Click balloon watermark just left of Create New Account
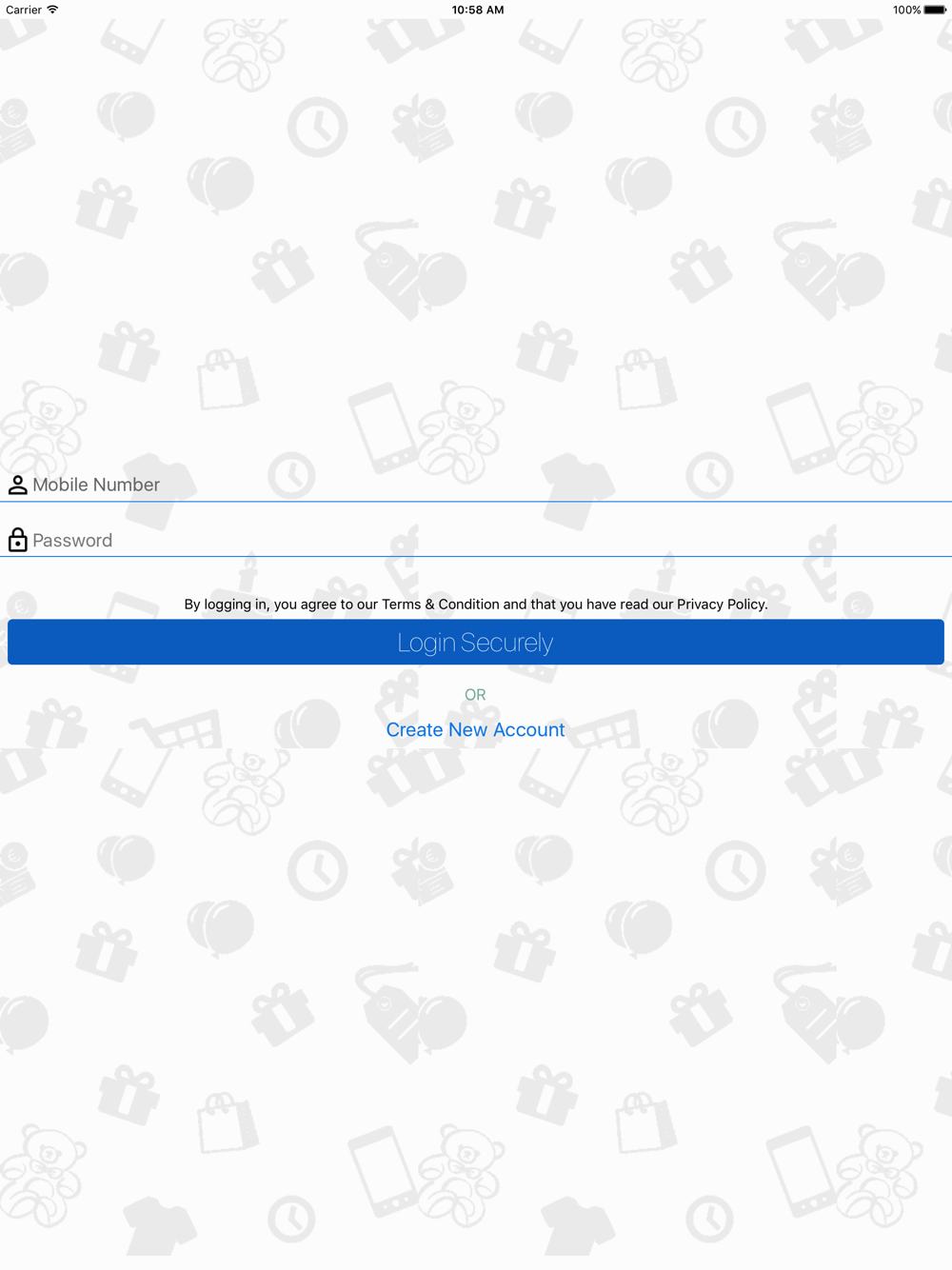 point(307,724)
